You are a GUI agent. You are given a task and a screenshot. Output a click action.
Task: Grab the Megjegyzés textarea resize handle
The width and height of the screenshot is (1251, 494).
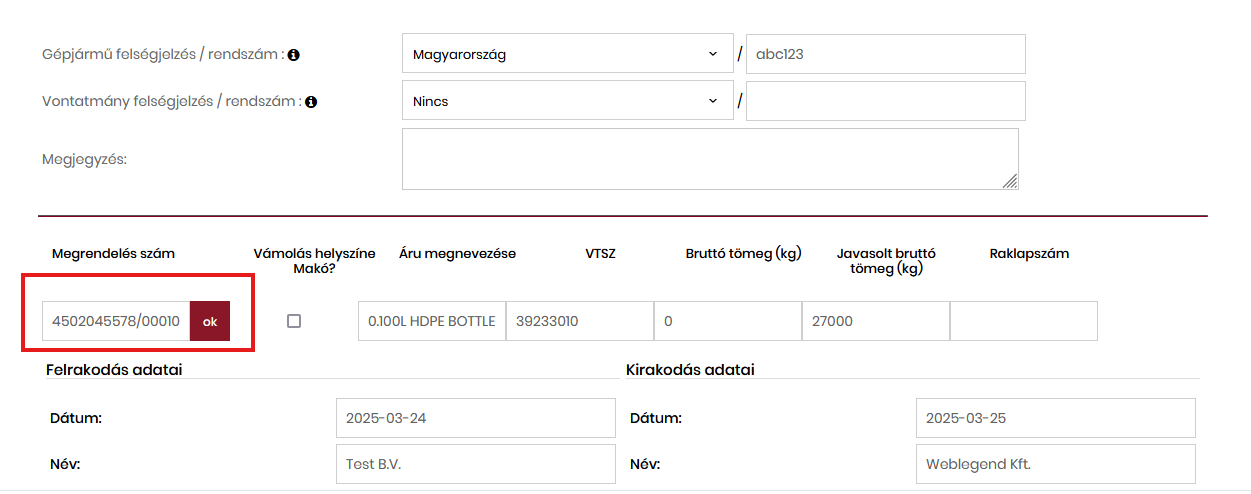pyautogui.click(x=1010, y=181)
